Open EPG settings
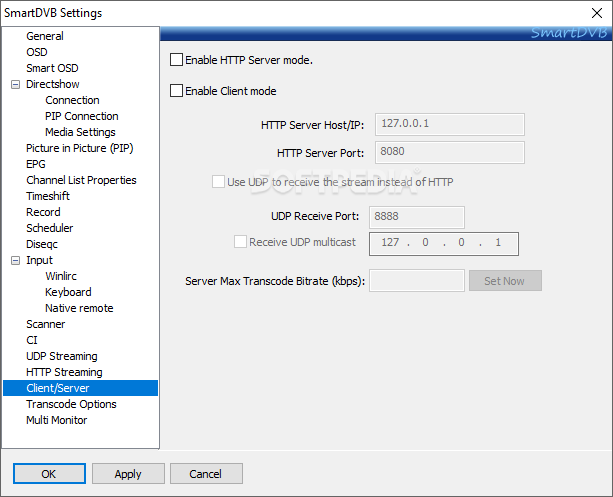 point(36,164)
